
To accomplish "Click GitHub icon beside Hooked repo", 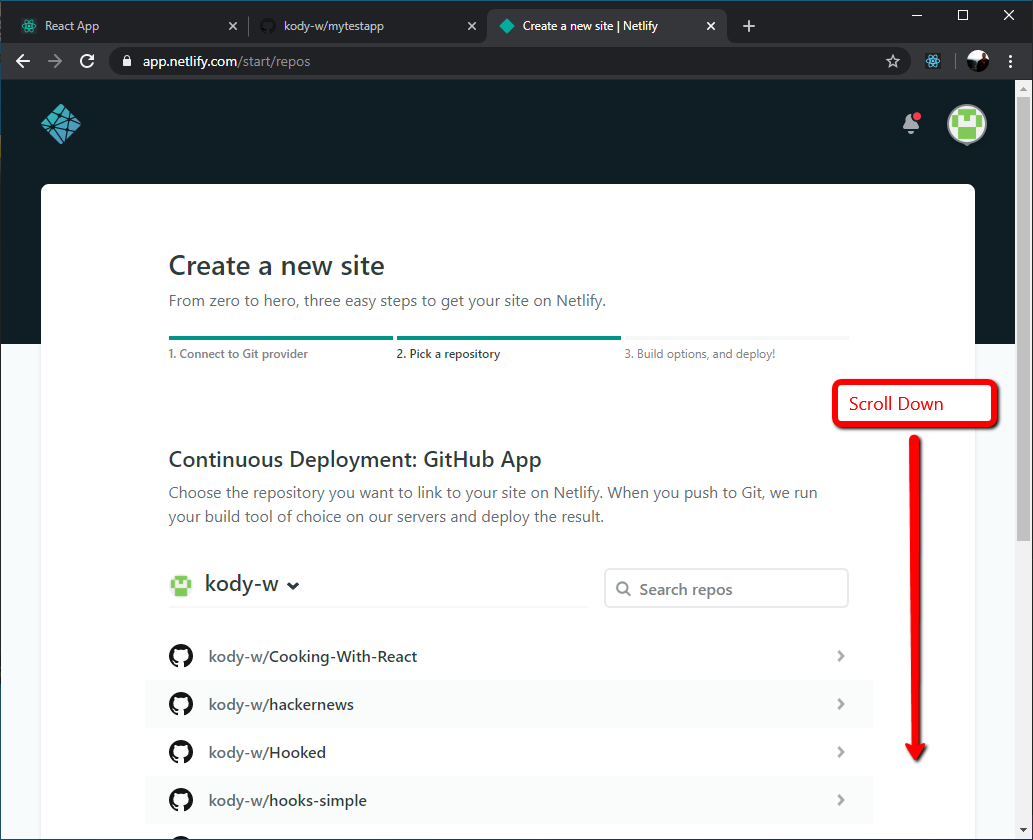I will [x=181, y=752].
